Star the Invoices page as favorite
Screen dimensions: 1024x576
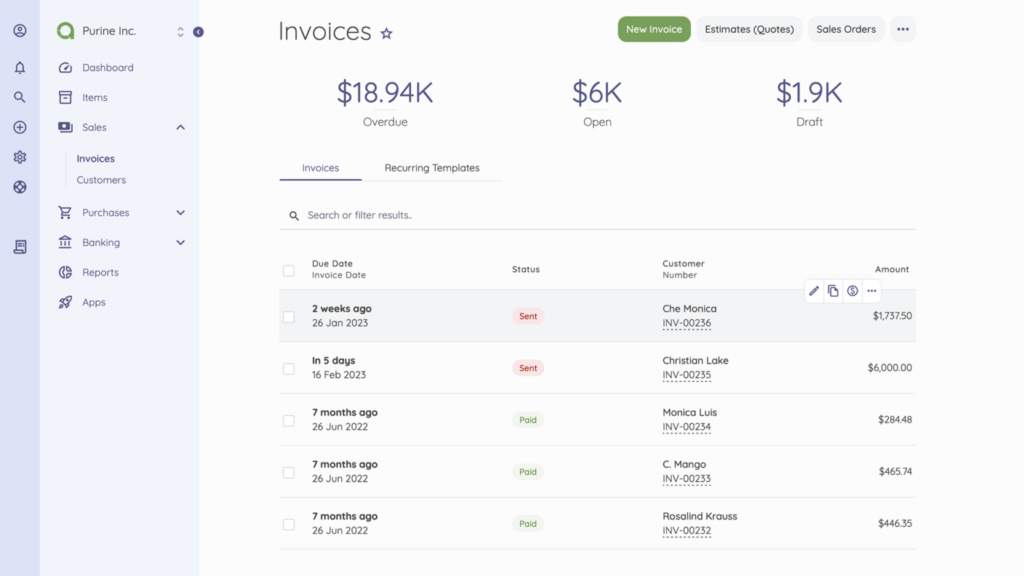[387, 33]
